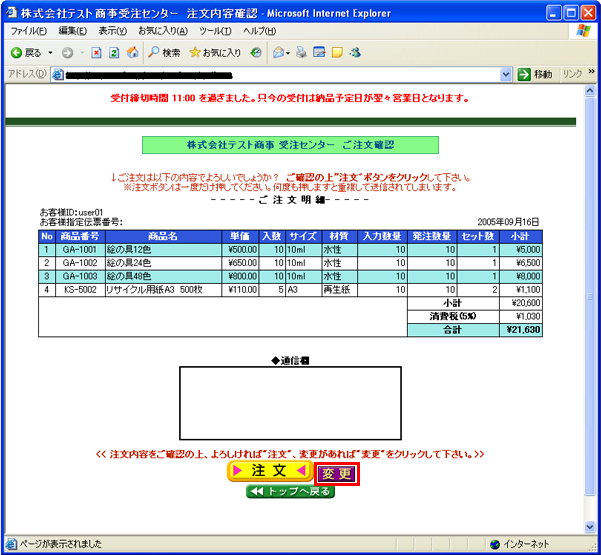Screen dimensions: 601x555
Task: Click the purple 変更 change button
Action: coord(336,474)
